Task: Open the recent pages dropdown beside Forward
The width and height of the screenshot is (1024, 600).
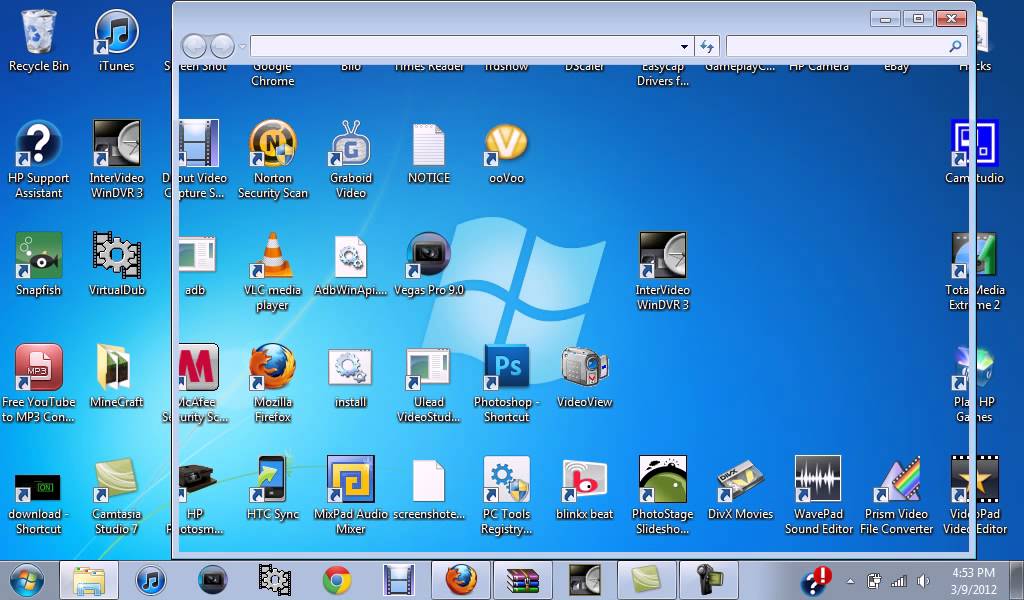Action: [x=242, y=46]
